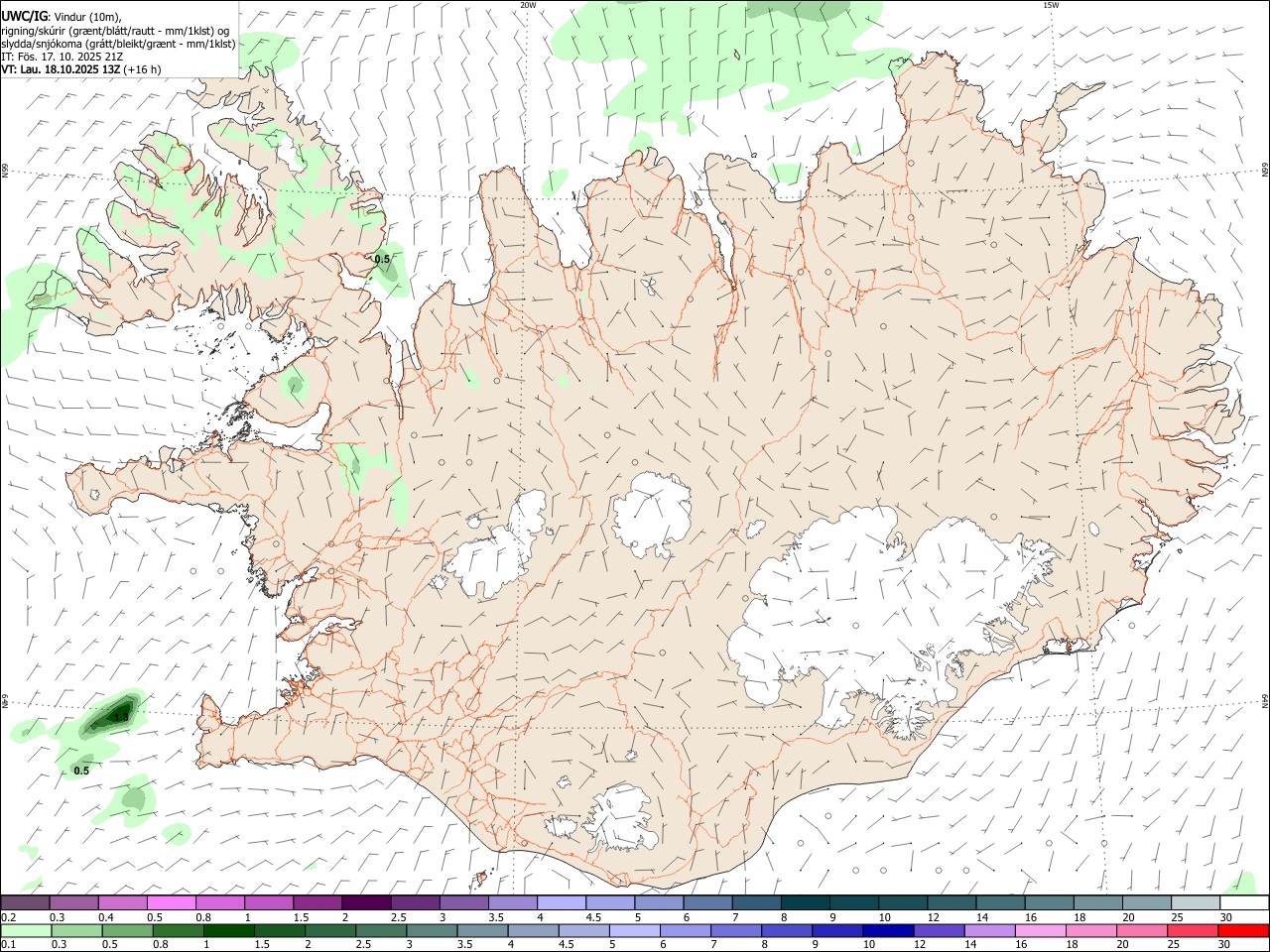
Task: Select the violet 12–14 swatch in lower legend
Action: click(938, 930)
